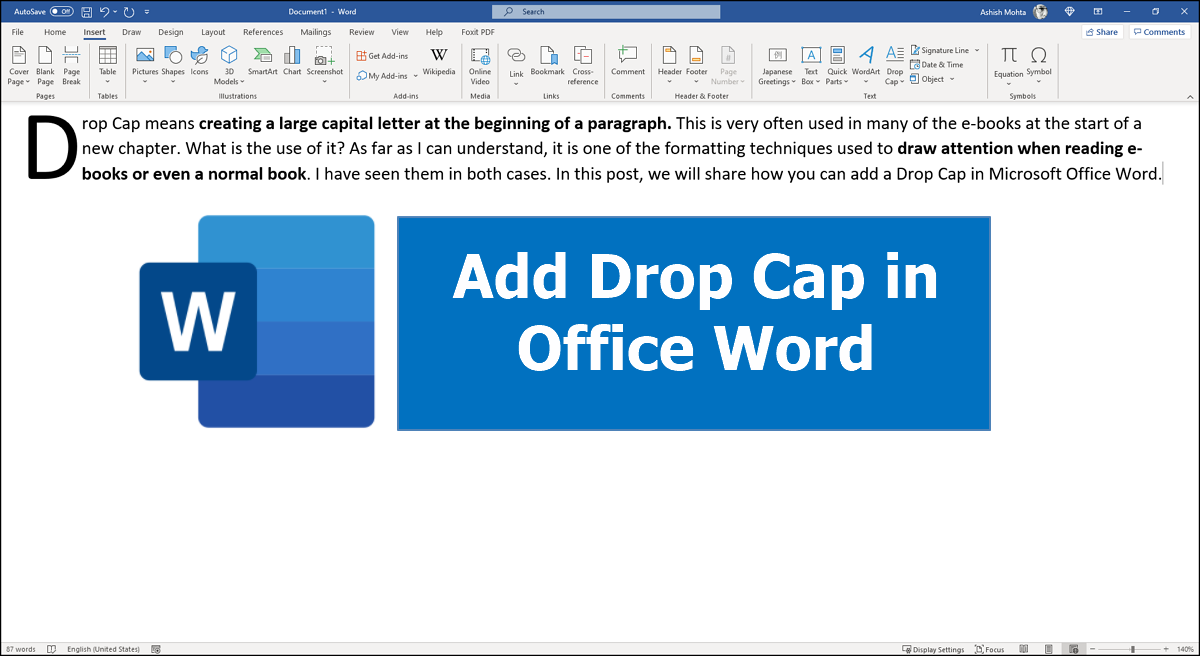The width and height of the screenshot is (1200, 656).
Task: Insert an Online Video
Action: click(480, 65)
